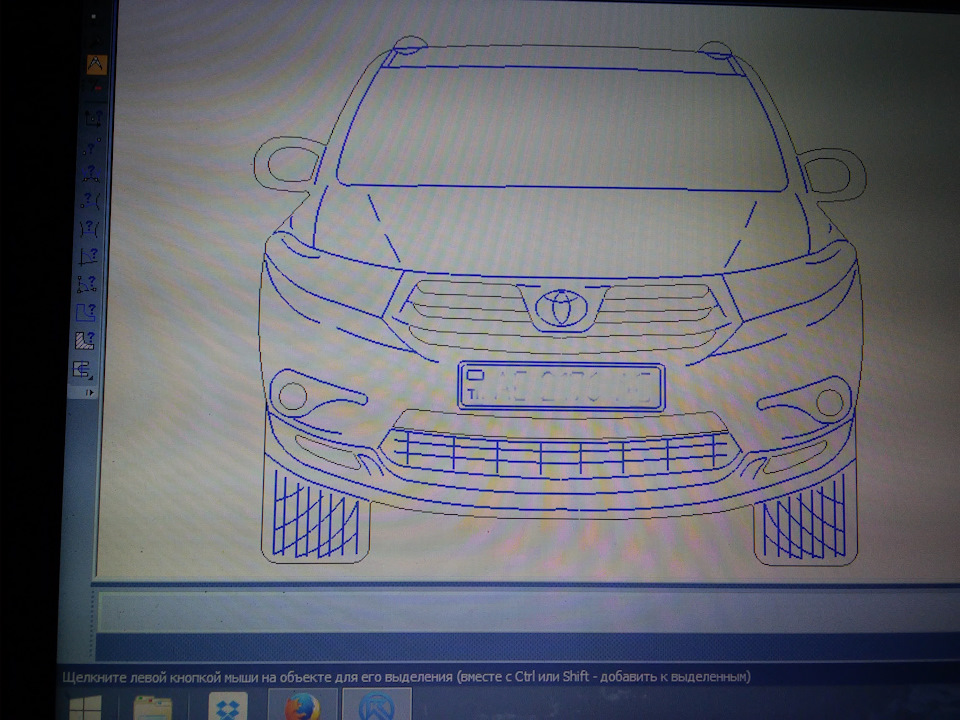Open Dropbox from the taskbar
This screenshot has width=960, height=720.
pyautogui.click(x=227, y=707)
